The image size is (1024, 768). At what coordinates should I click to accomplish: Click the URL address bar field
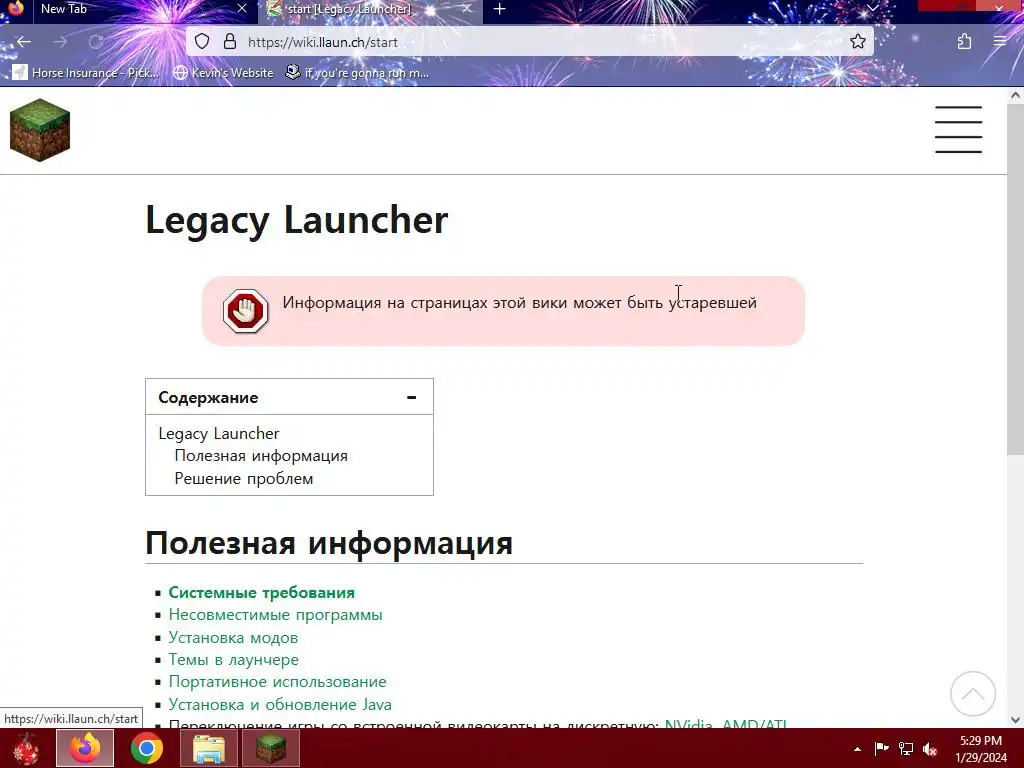[x=529, y=42]
